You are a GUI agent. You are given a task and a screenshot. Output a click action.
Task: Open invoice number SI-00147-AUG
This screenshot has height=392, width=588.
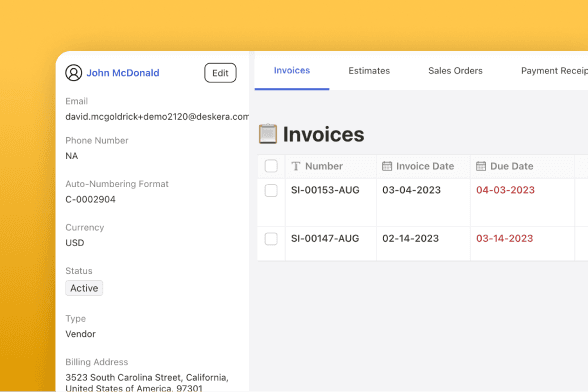click(x=325, y=239)
